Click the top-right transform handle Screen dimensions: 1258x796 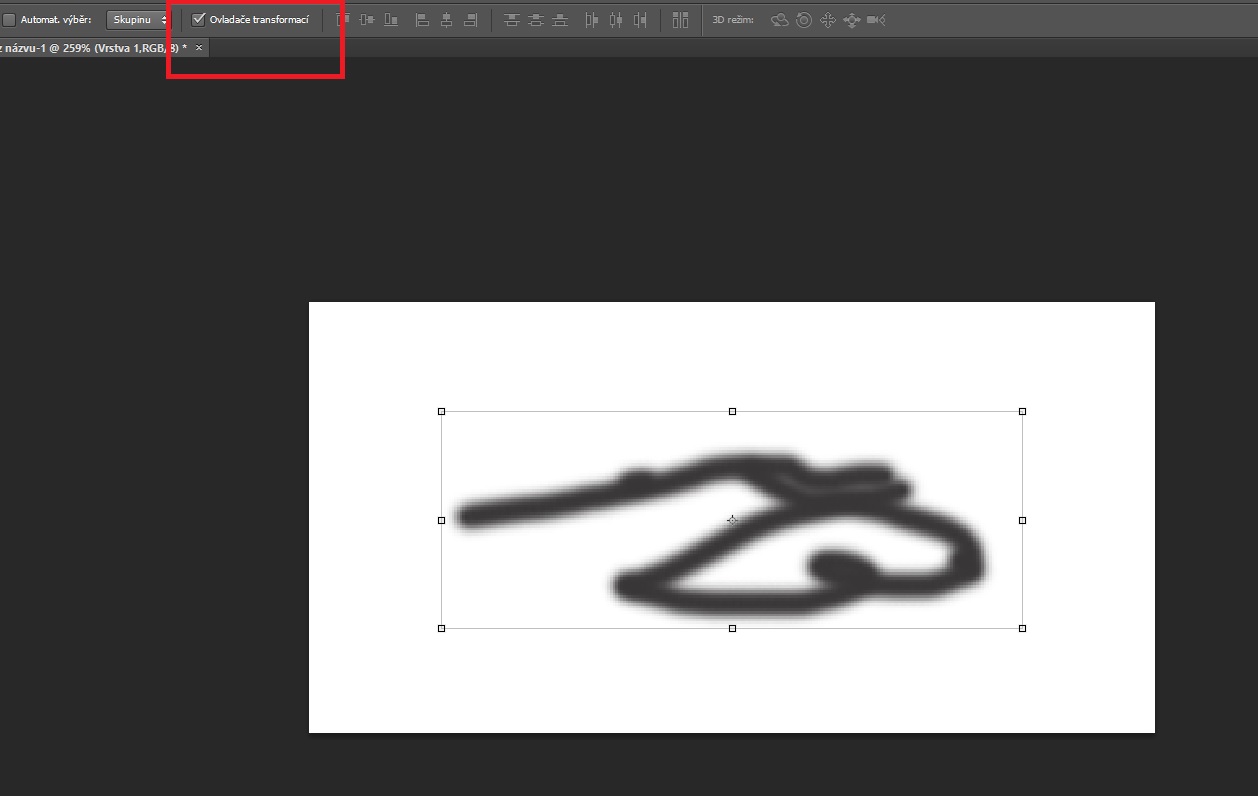pyautogui.click(x=1022, y=411)
